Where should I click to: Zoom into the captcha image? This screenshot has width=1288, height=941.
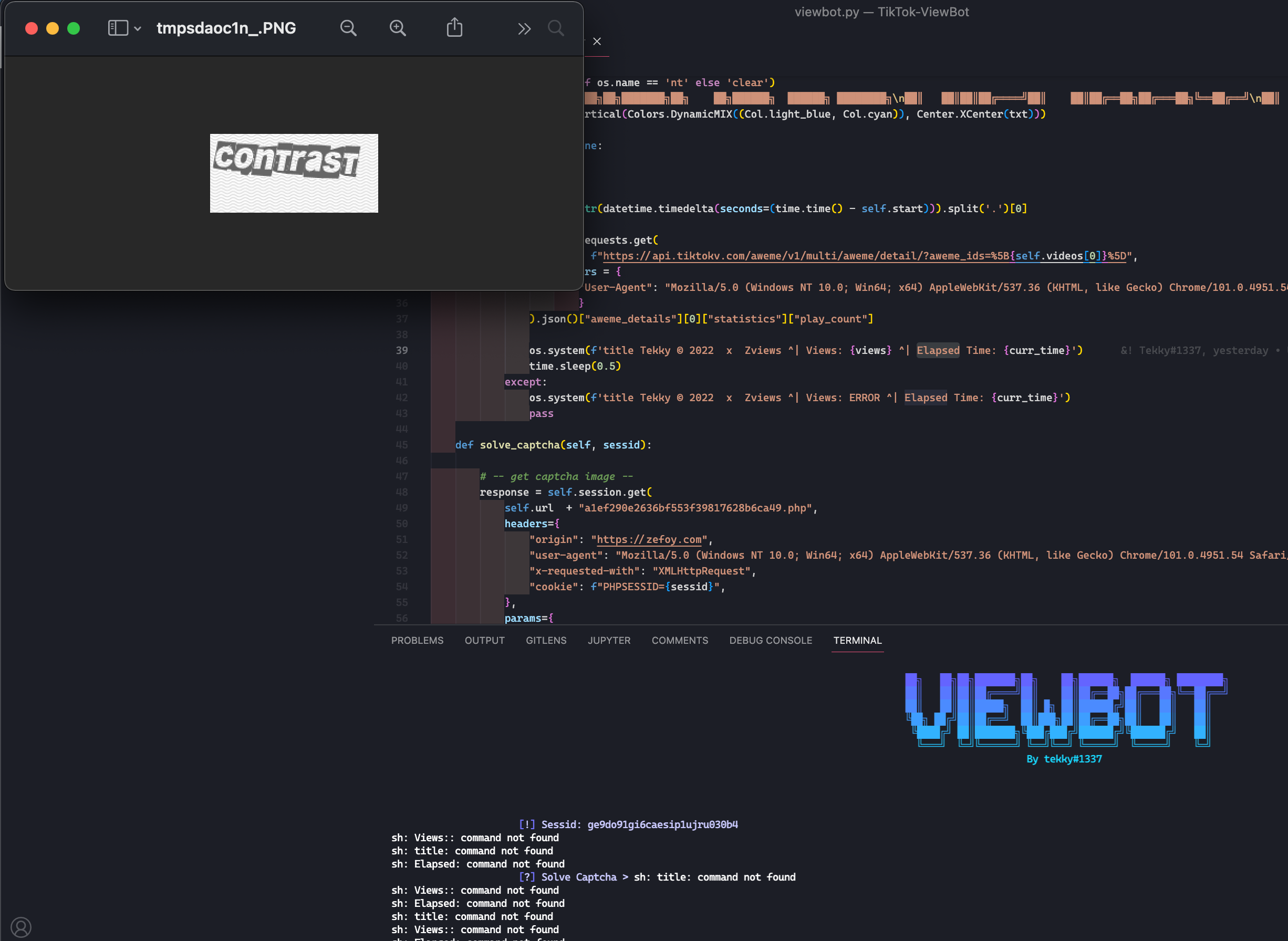(398, 27)
